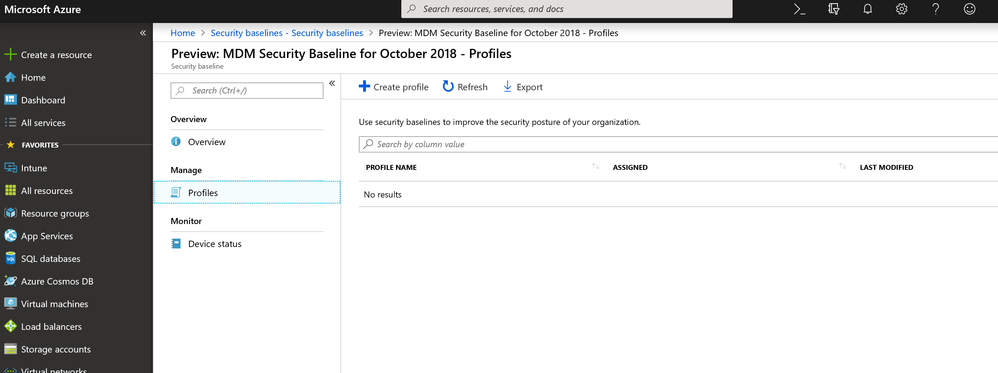998x373 pixels.
Task: Open the notifications bell
Action: (868, 9)
